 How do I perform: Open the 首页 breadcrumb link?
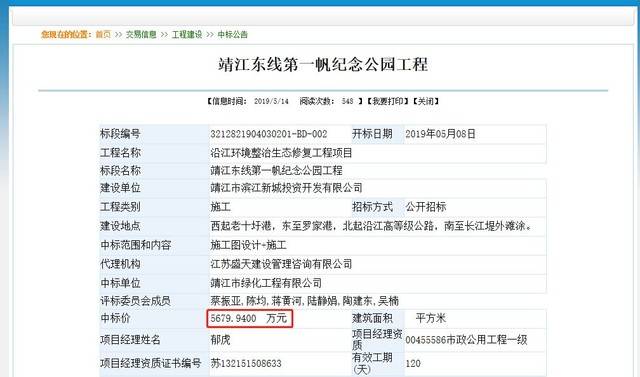tap(103, 34)
